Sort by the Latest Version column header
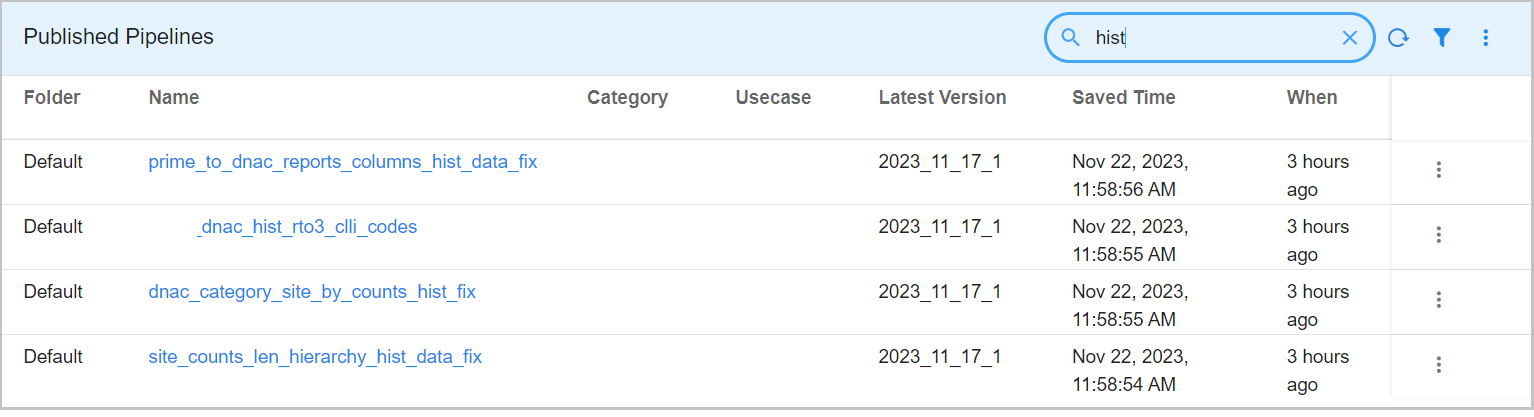 pyautogui.click(x=942, y=98)
